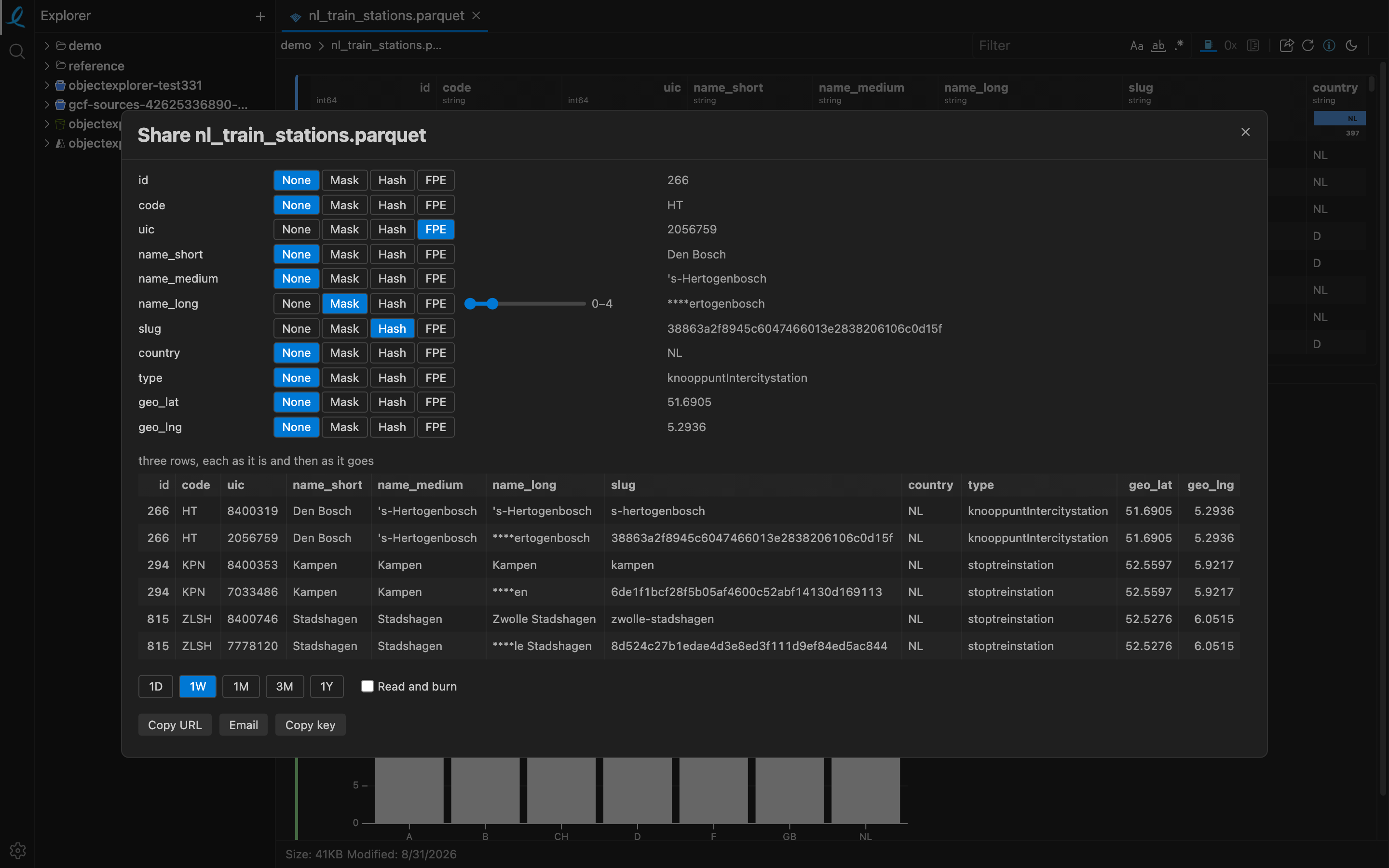
Task: Click the Copy URL button
Action: 175,725
